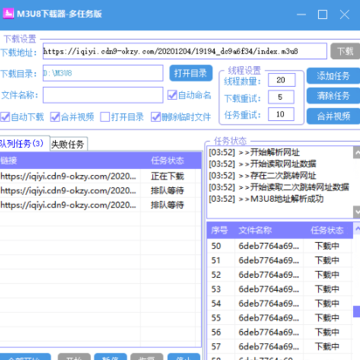Click the segment list scrollbar thumb
Viewport: 360px width, 360px height.
[356, 312]
